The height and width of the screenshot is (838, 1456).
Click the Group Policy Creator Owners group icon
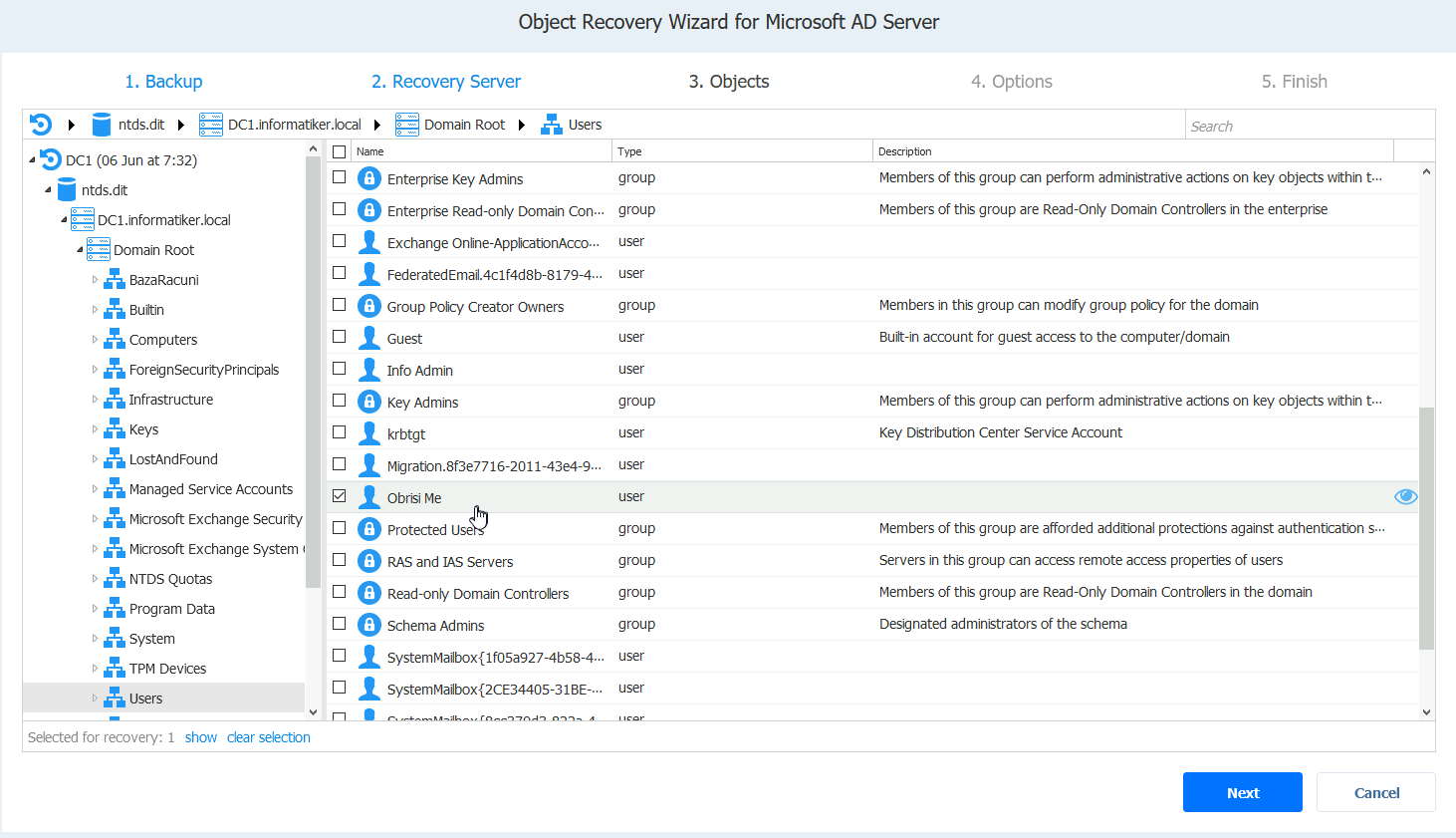369,306
